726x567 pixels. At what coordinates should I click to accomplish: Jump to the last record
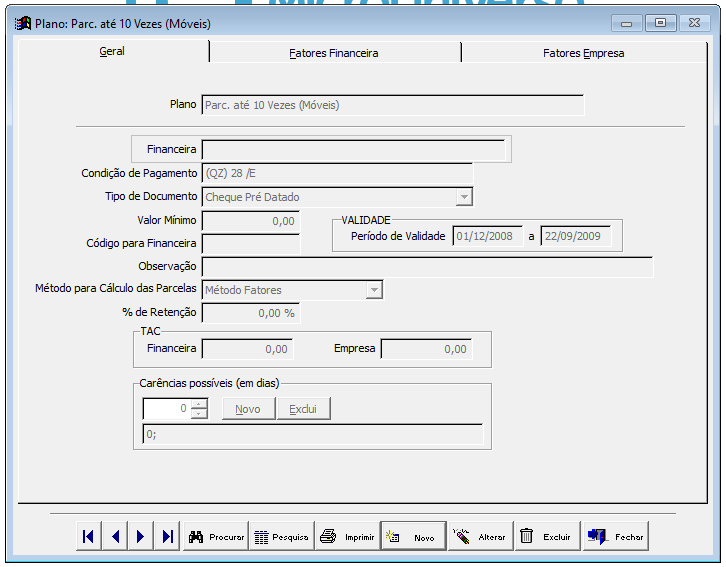167,537
